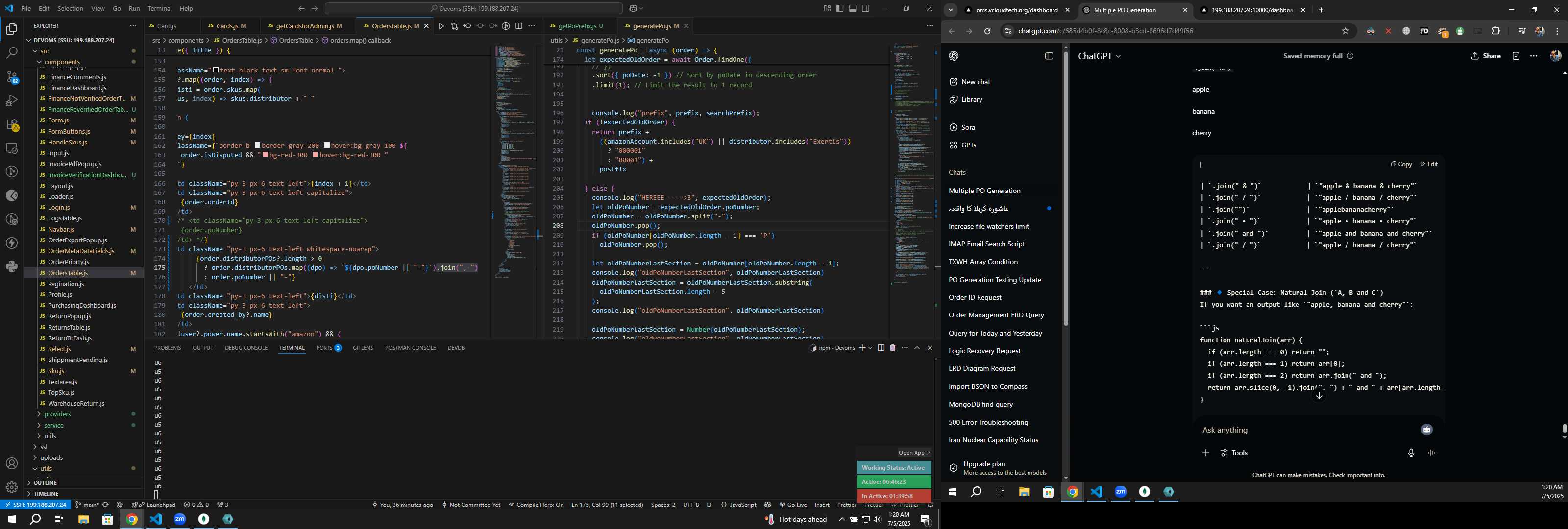The image size is (1568, 529).
Task: Click the new terminal plus icon
Action: pos(862,348)
